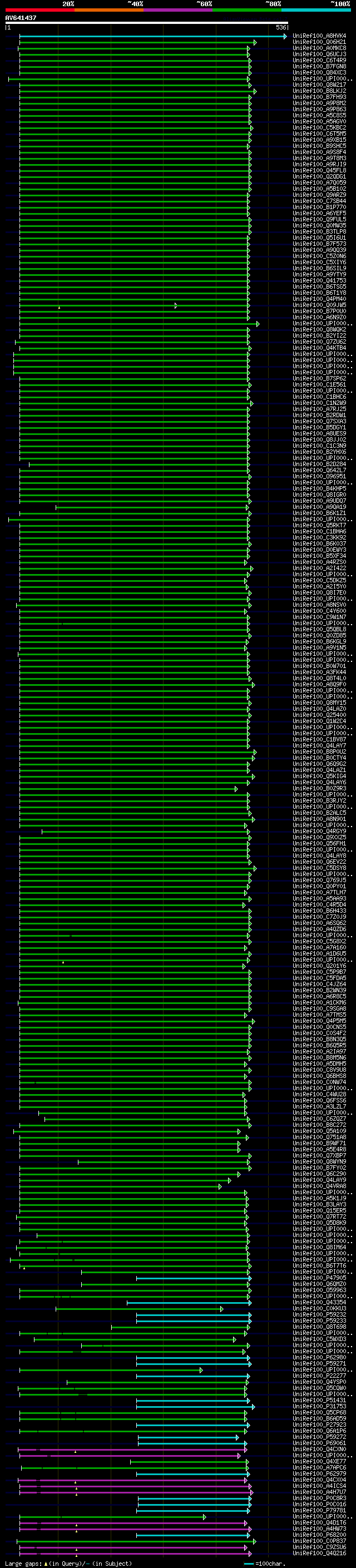
Task: Open hit UniRef100_P62980
Action: tap(319, 1357)
